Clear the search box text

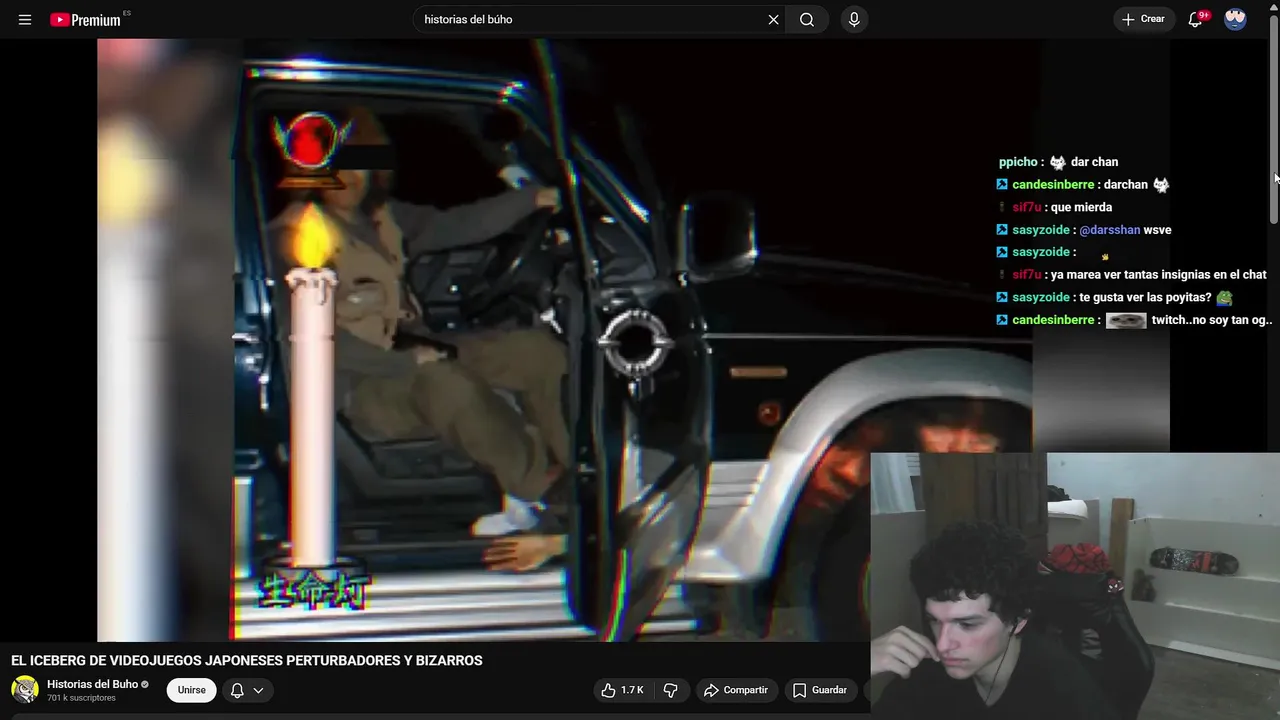click(773, 20)
